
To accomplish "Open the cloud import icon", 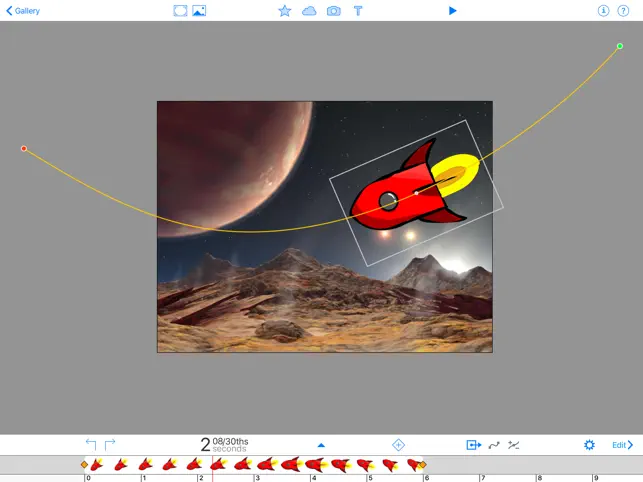I will [x=309, y=11].
